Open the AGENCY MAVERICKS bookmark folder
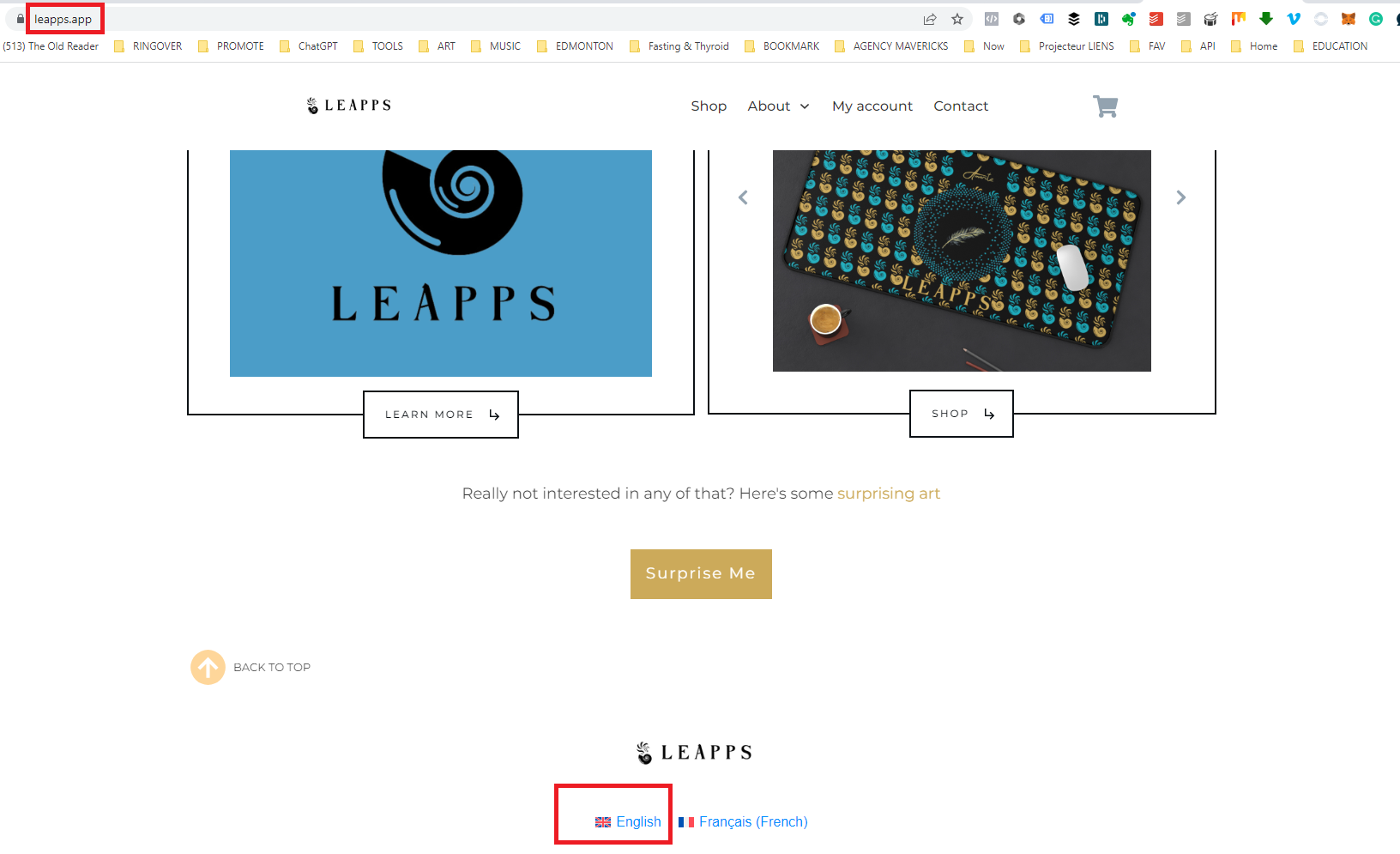The image size is (1400, 854). coord(891,46)
